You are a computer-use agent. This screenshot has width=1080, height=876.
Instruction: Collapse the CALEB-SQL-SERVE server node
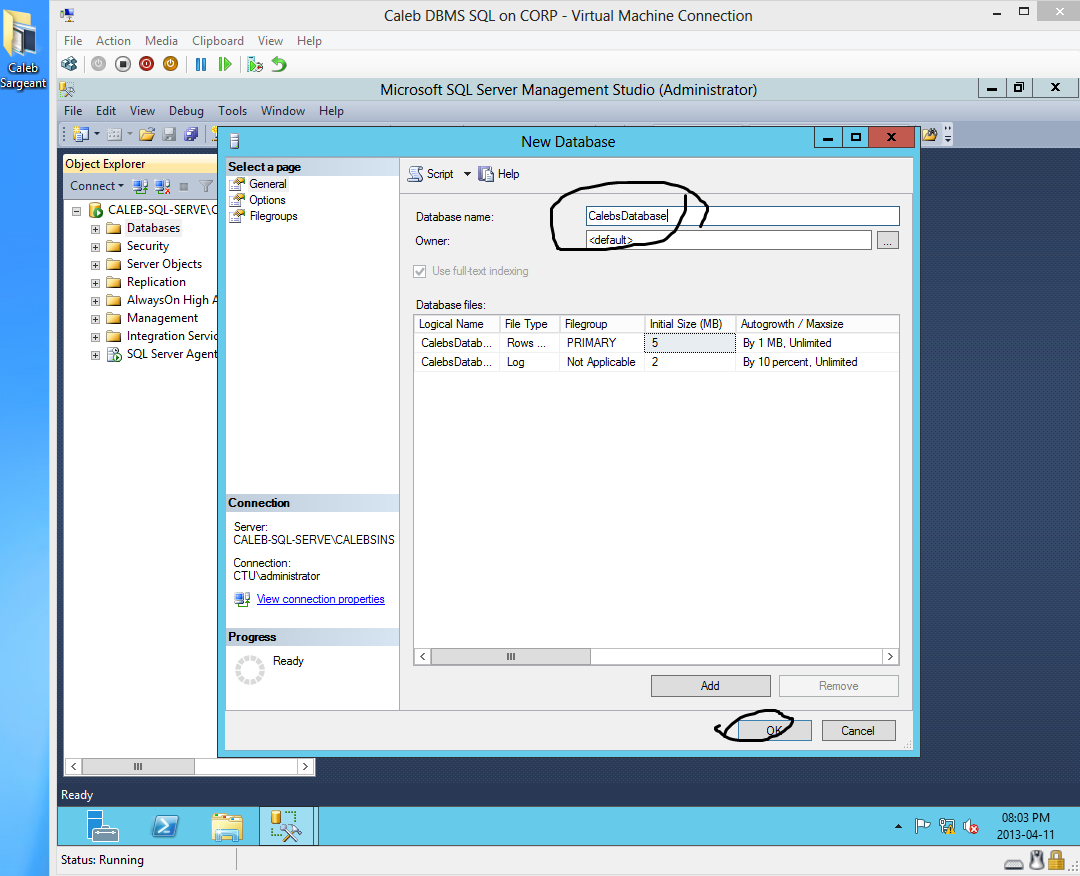coord(76,211)
